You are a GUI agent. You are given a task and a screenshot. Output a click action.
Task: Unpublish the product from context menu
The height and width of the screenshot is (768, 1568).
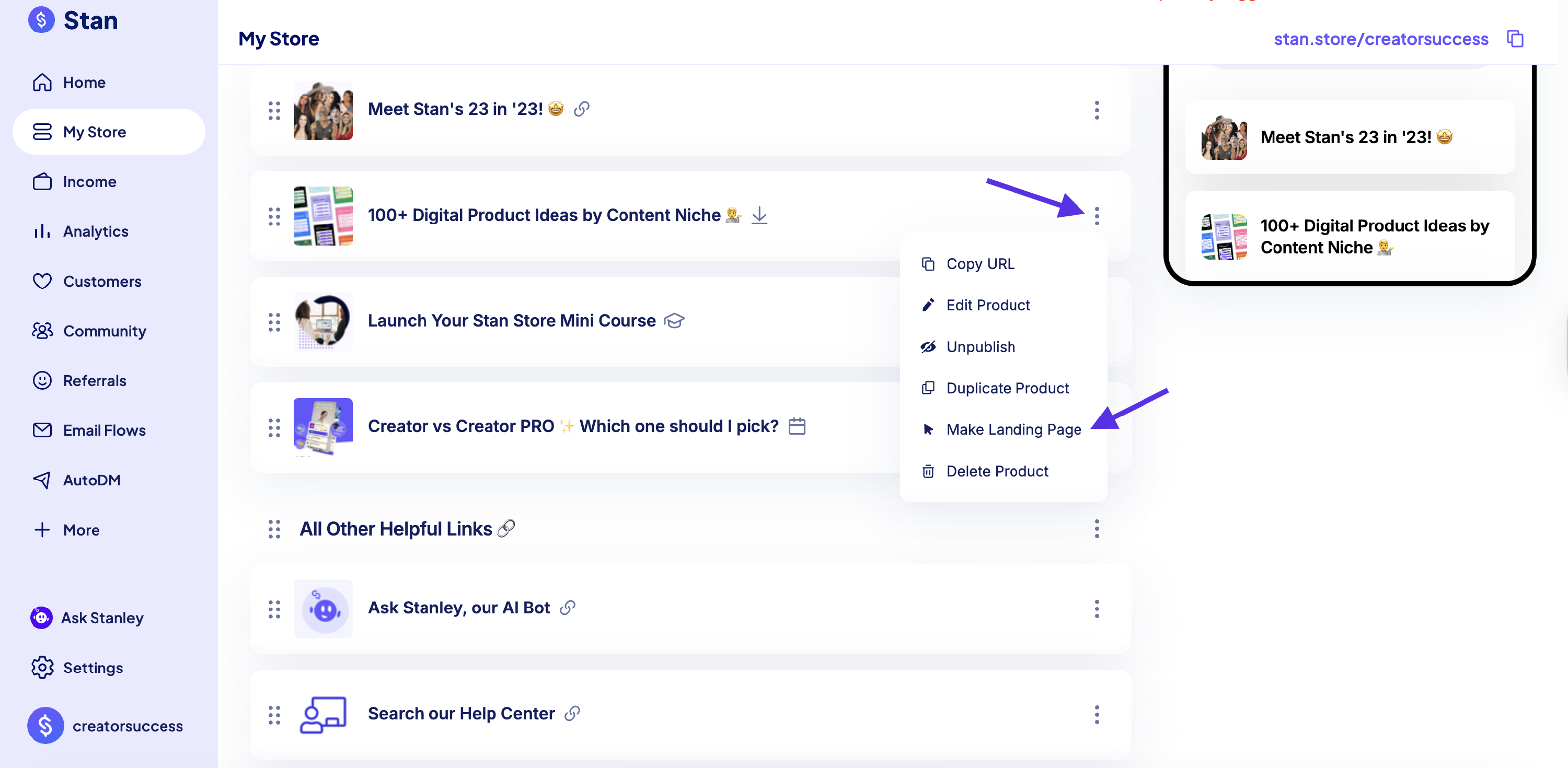pyautogui.click(x=980, y=347)
